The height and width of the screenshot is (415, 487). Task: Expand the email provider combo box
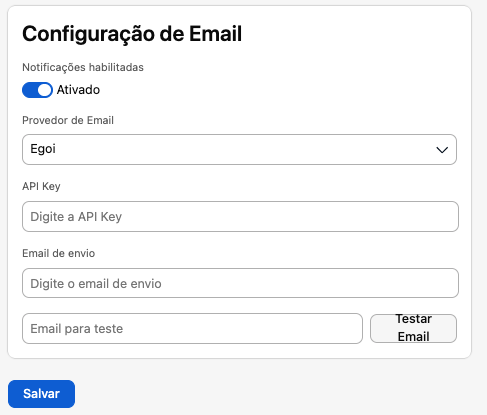click(239, 149)
